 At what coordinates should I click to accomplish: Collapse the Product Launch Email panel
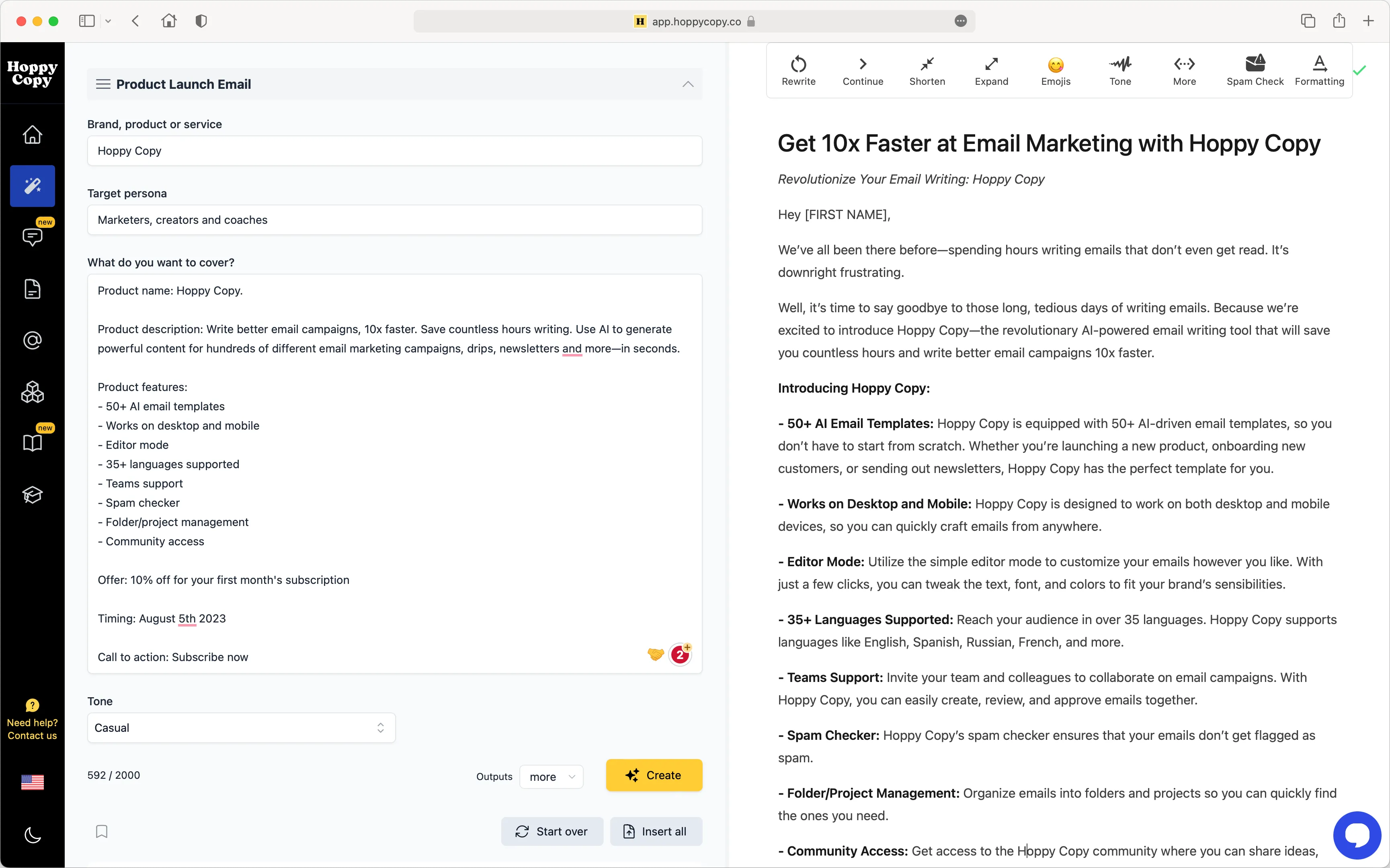tap(687, 84)
